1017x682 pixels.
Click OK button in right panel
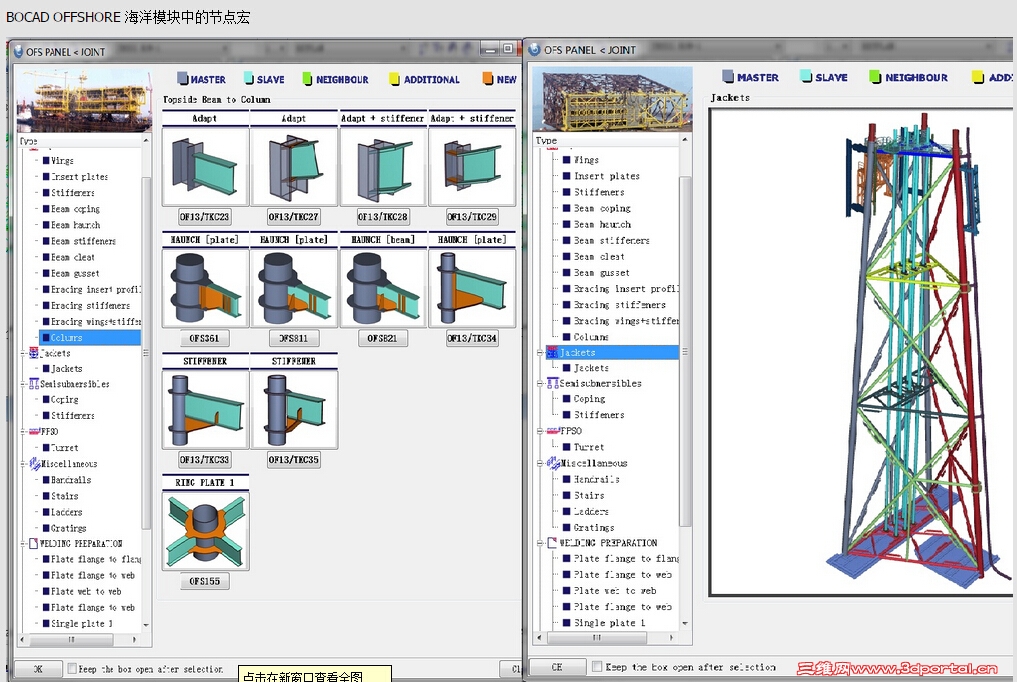[556, 666]
